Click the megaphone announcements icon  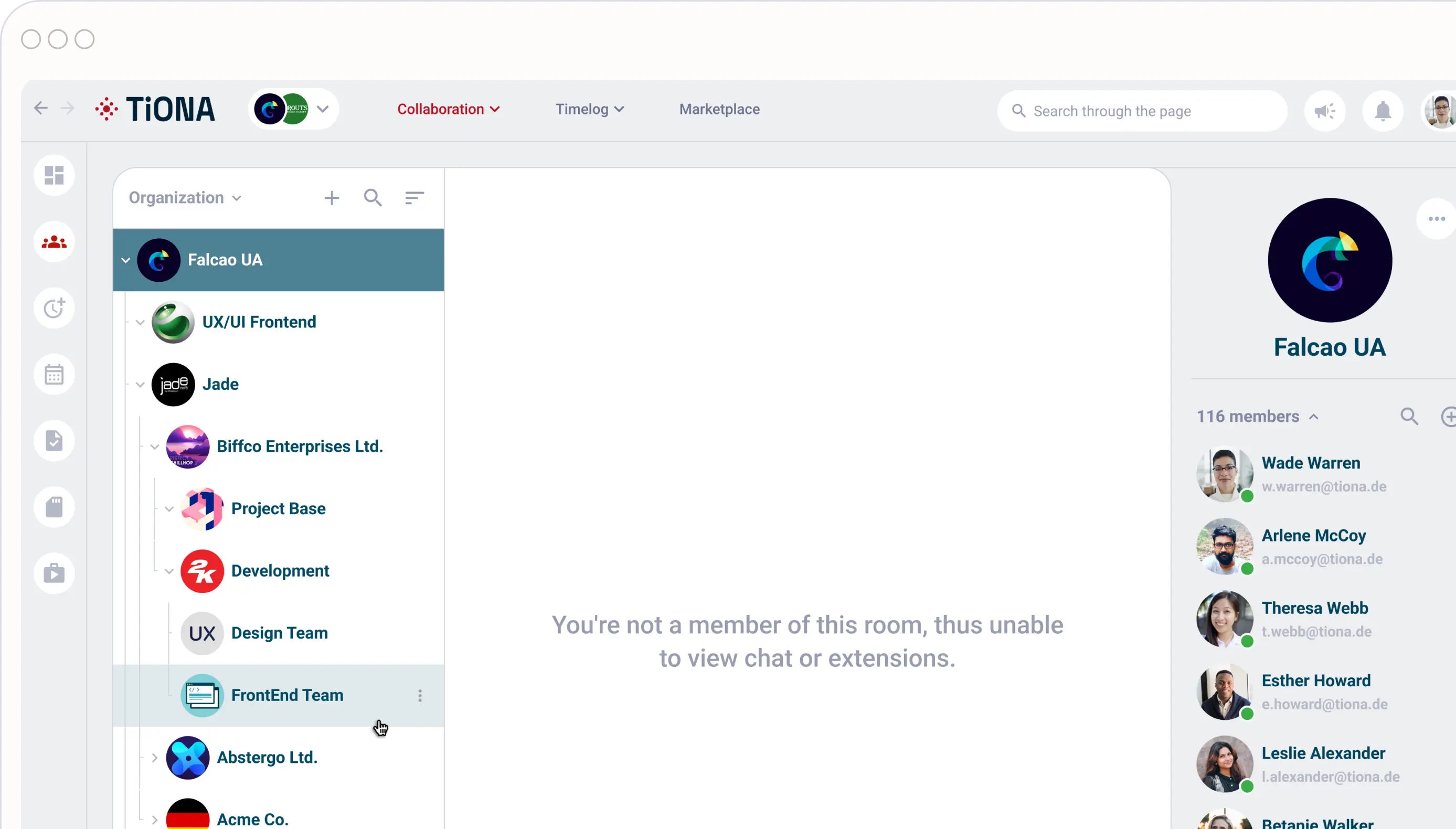click(1324, 111)
